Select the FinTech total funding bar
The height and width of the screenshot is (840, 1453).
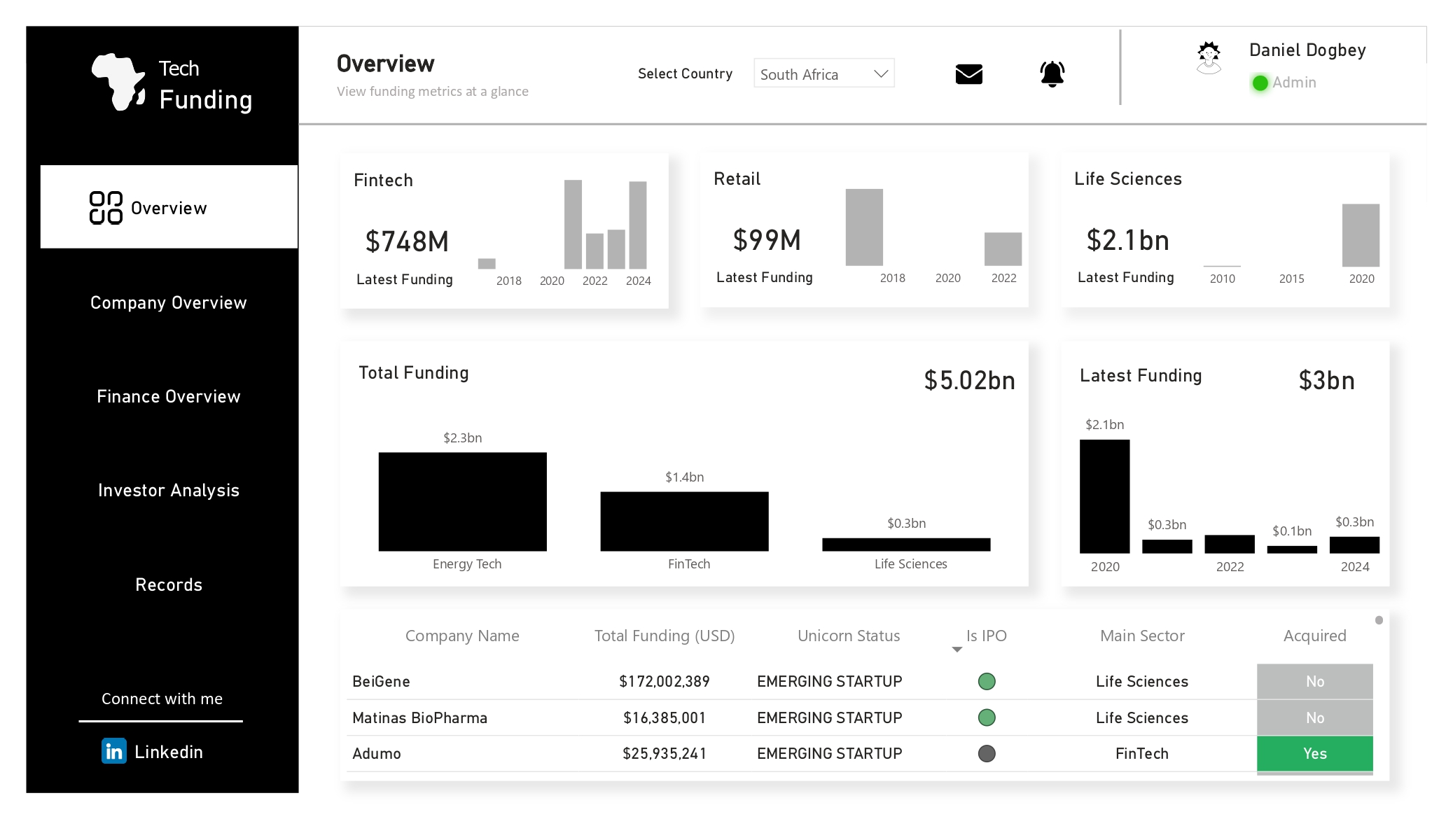click(x=684, y=521)
